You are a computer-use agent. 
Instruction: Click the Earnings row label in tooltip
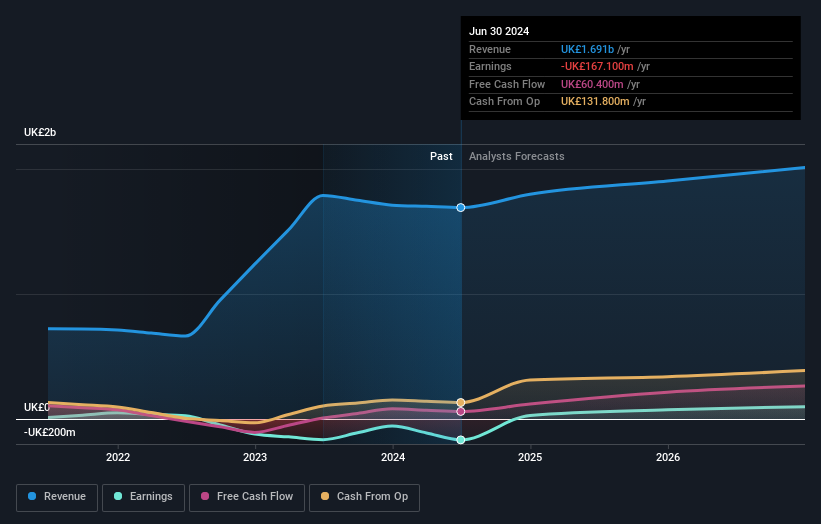pos(490,66)
